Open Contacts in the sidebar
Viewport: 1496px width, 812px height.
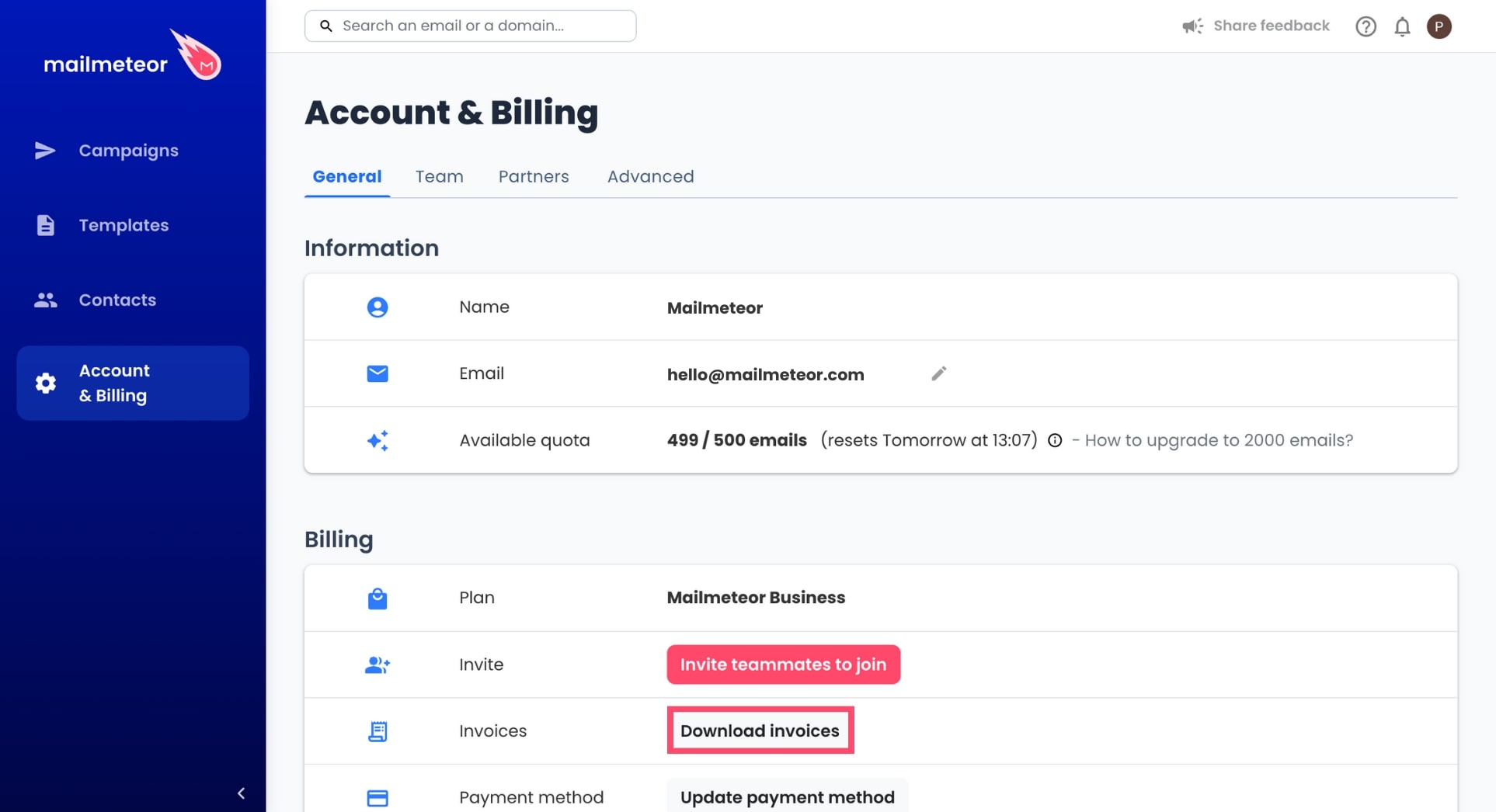point(133,300)
